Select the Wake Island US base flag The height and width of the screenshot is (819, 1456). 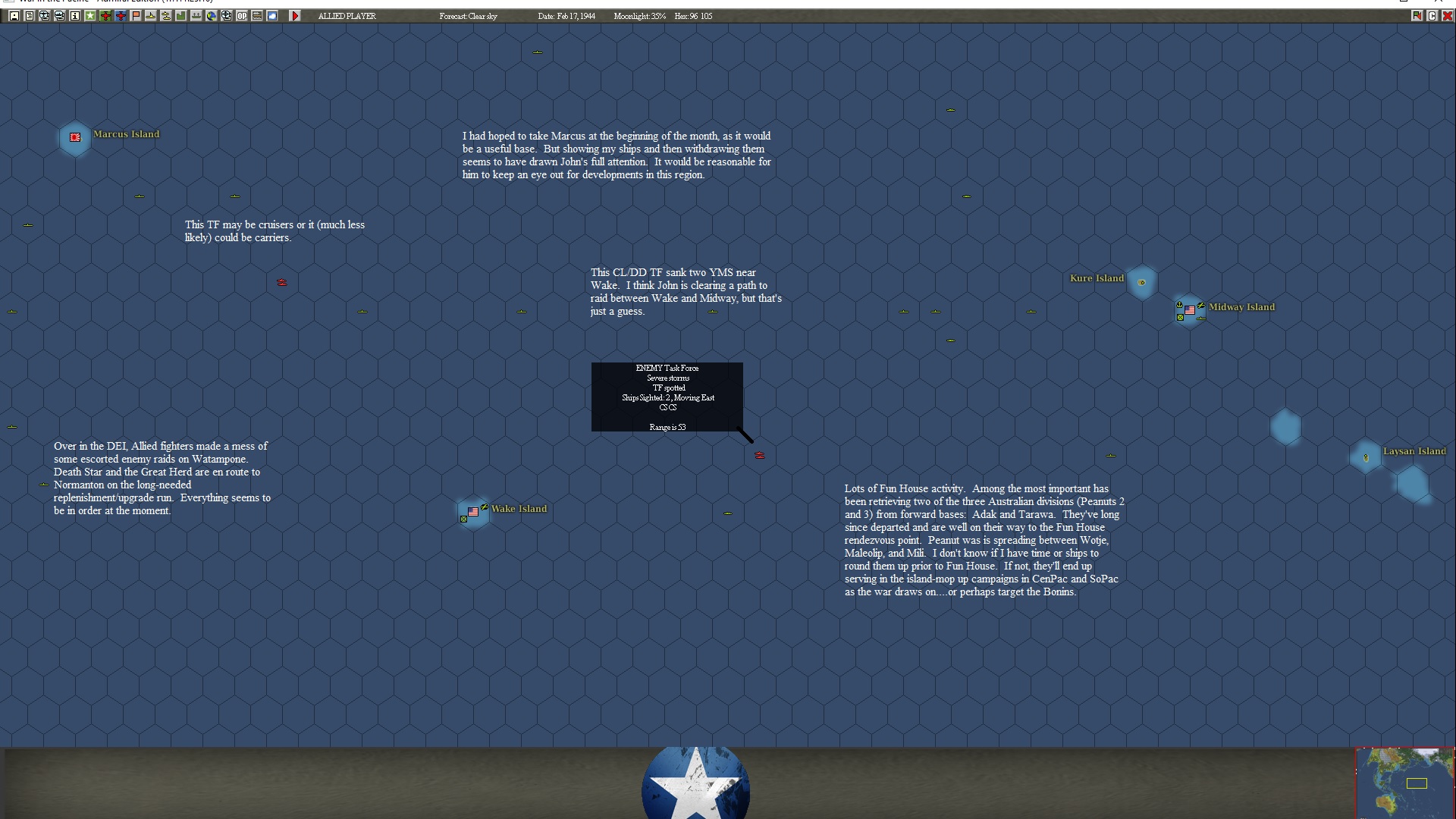(x=473, y=512)
